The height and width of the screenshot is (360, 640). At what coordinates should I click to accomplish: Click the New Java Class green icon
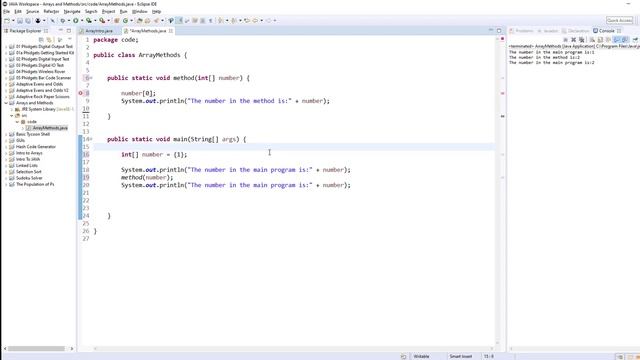click(x=125, y=20)
